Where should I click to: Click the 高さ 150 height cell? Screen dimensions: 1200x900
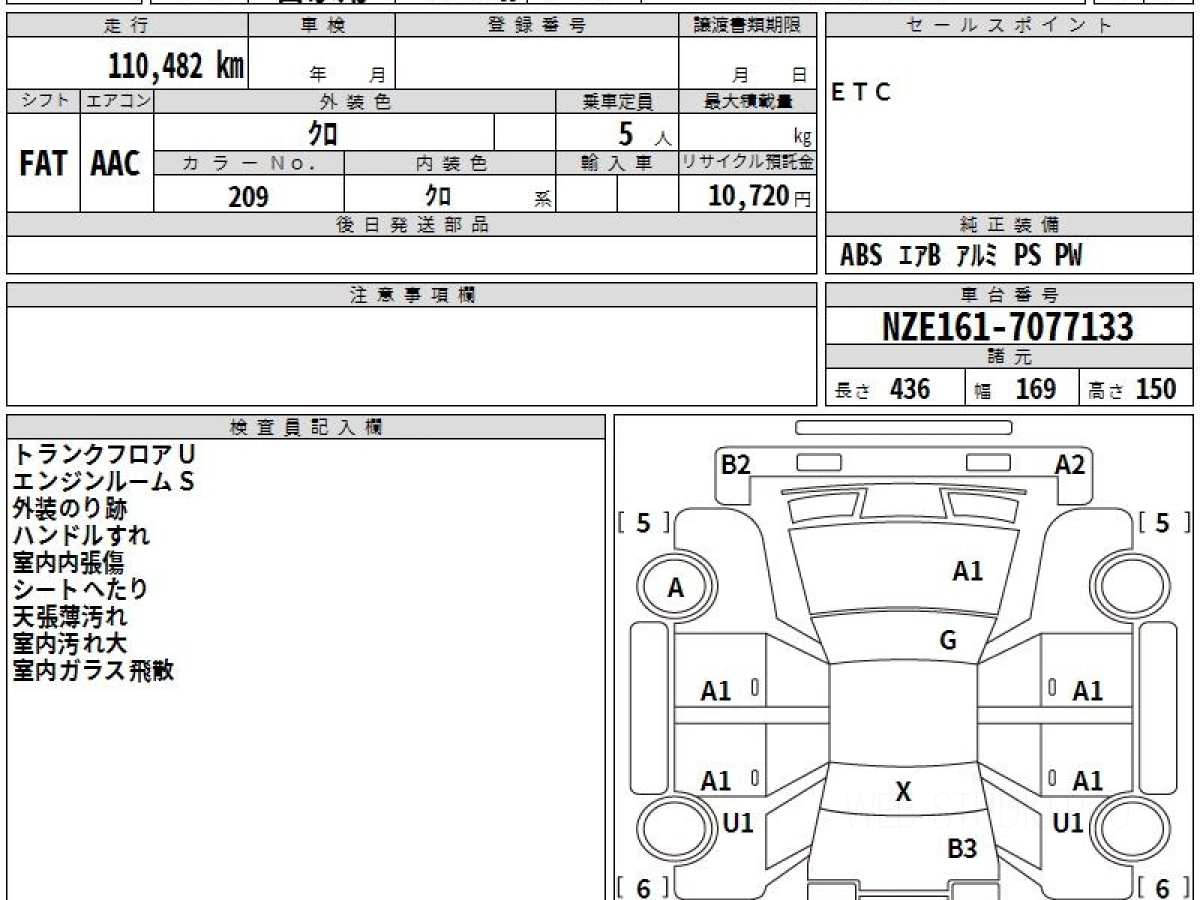[1136, 389]
